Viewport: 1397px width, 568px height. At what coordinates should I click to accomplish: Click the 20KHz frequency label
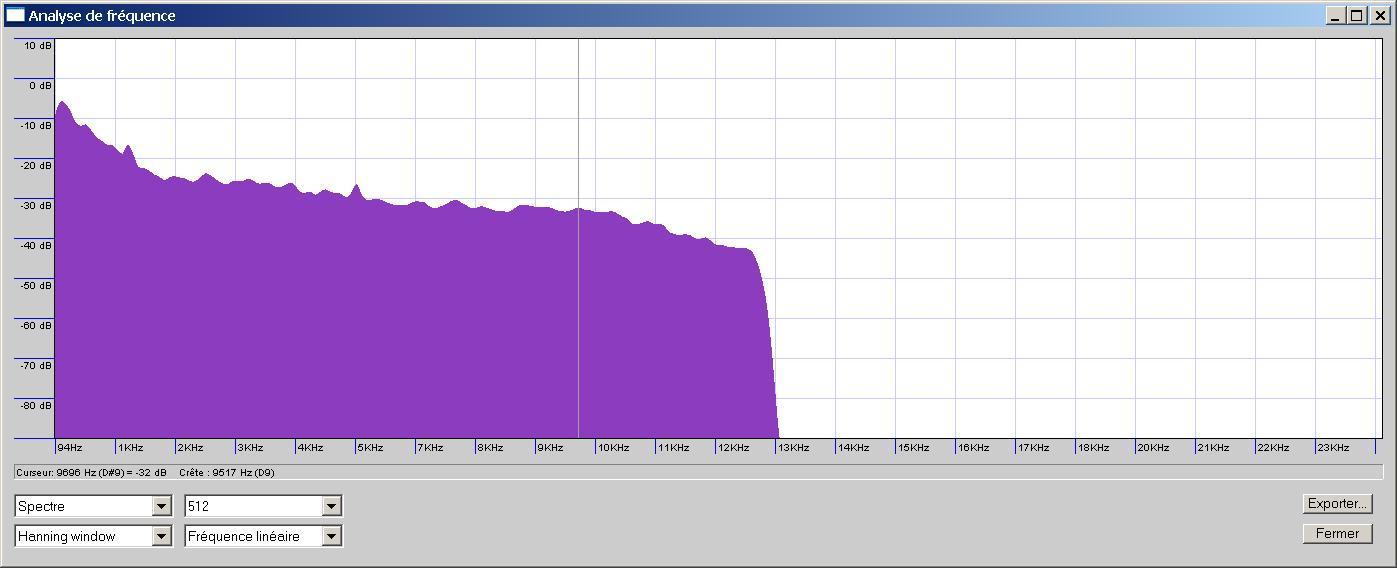[x=1153, y=447]
